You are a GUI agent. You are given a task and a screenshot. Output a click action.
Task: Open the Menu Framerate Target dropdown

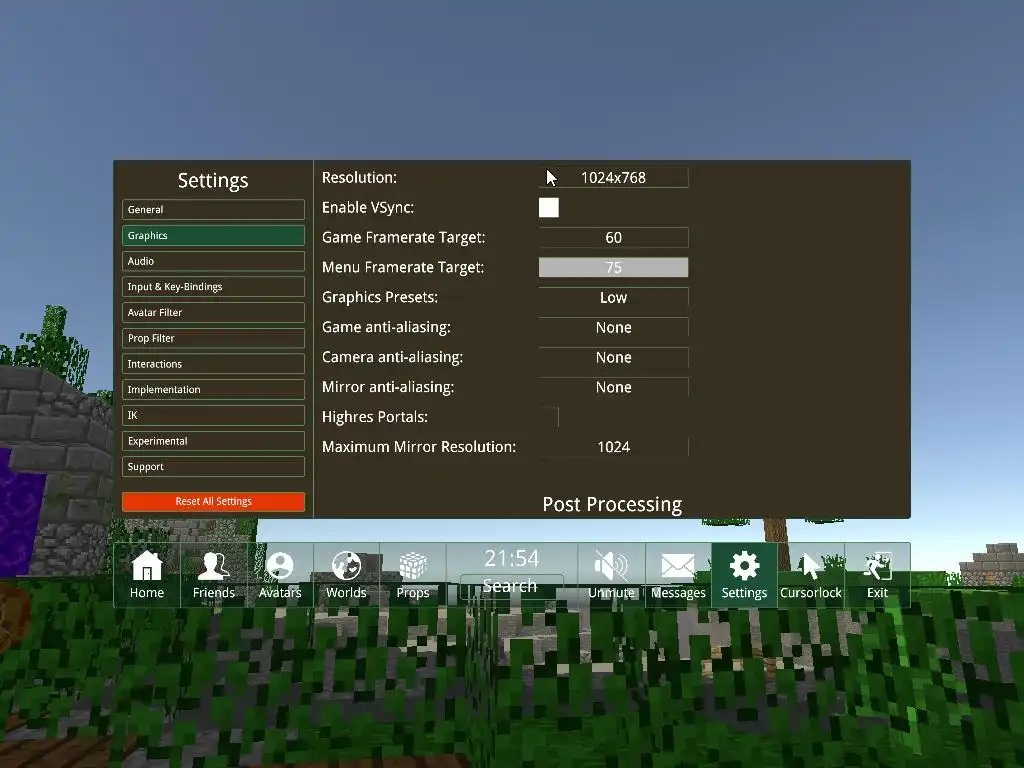click(x=613, y=267)
